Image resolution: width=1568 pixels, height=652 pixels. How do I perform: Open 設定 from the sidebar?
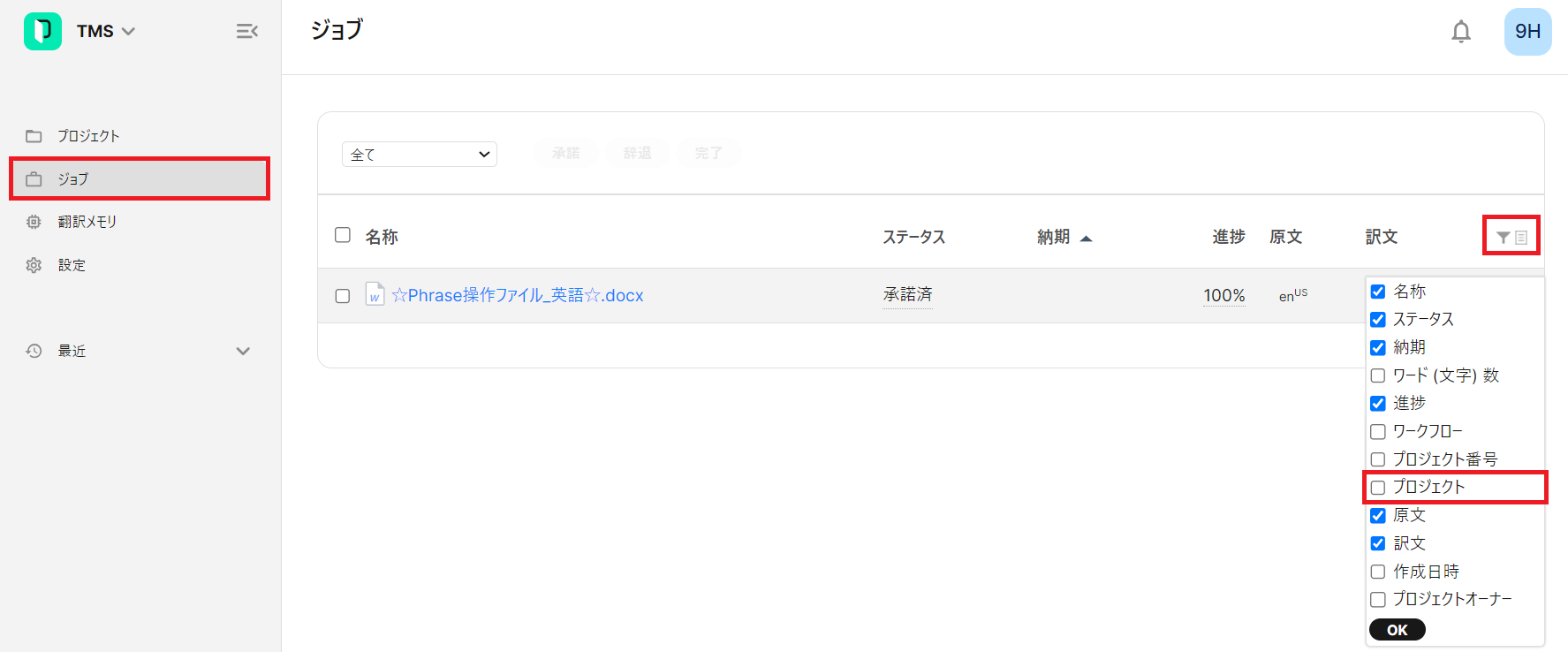tap(72, 265)
